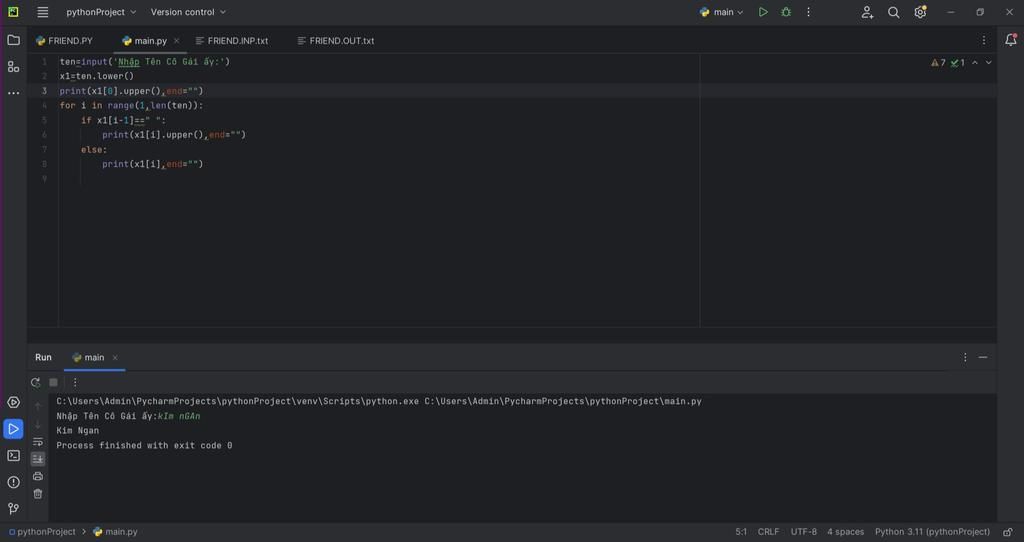Start debugging with the bug icon
Screen dimensions: 1024x542
[x=786, y=12]
